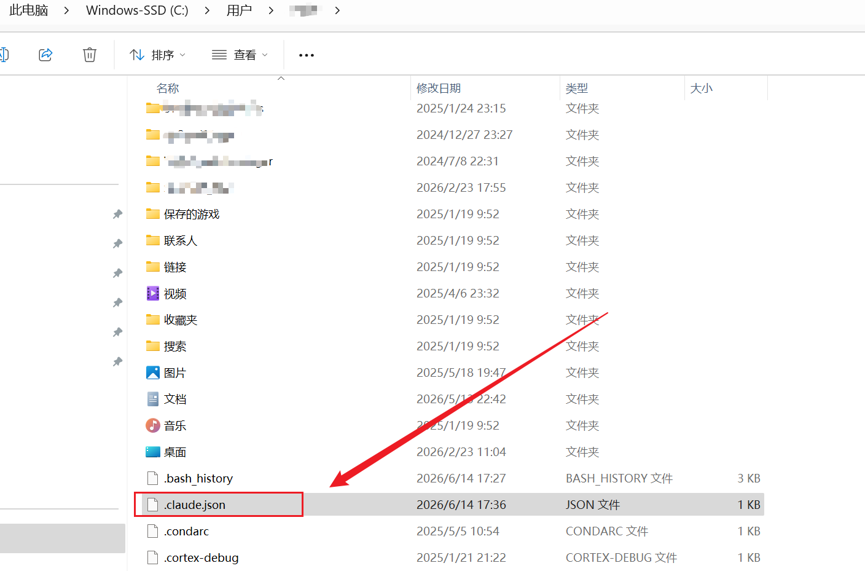Select the 音乐 folder icon
Image resolution: width=865 pixels, height=571 pixels.
point(153,425)
